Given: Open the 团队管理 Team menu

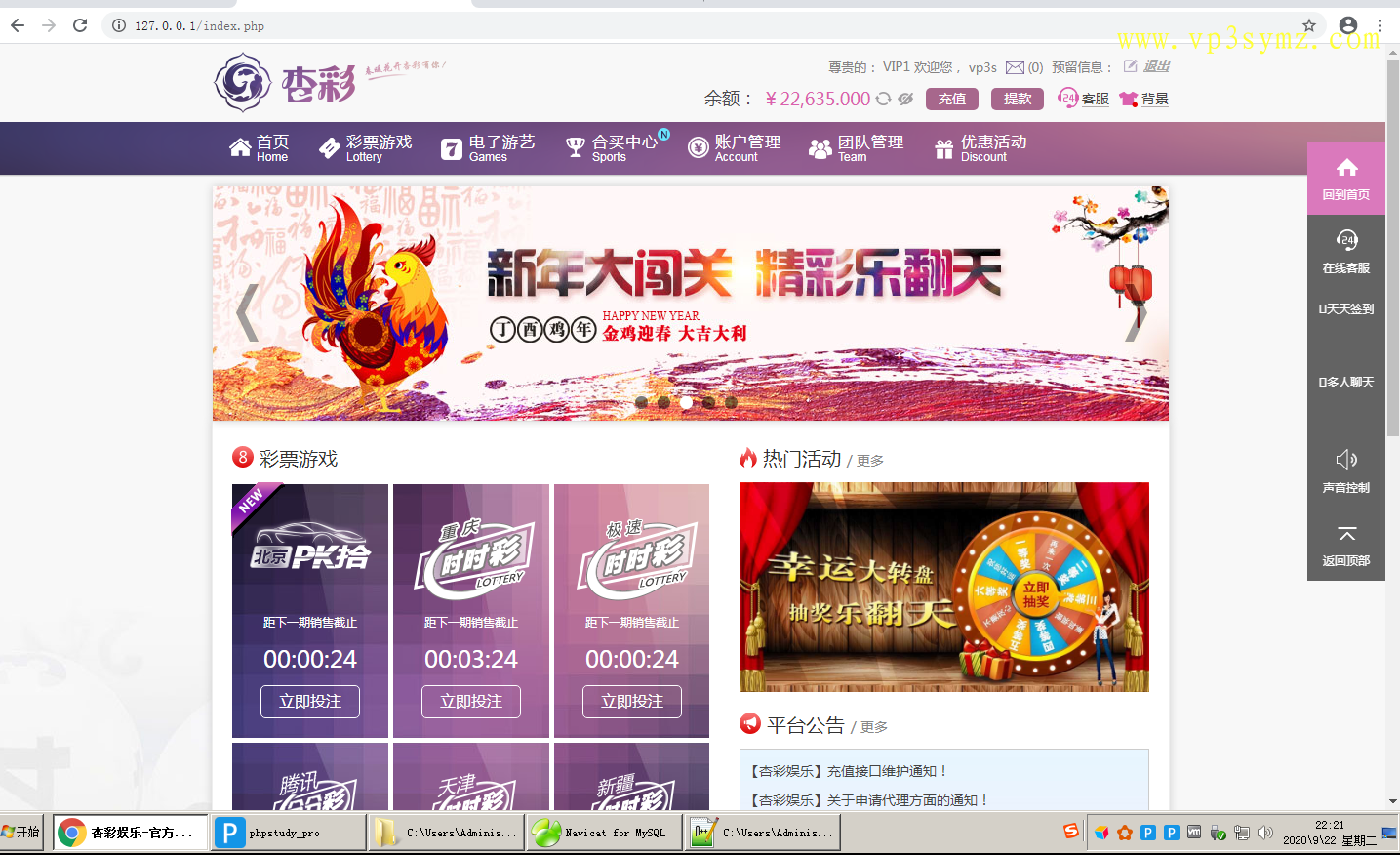Looking at the screenshot, I should click(857, 148).
